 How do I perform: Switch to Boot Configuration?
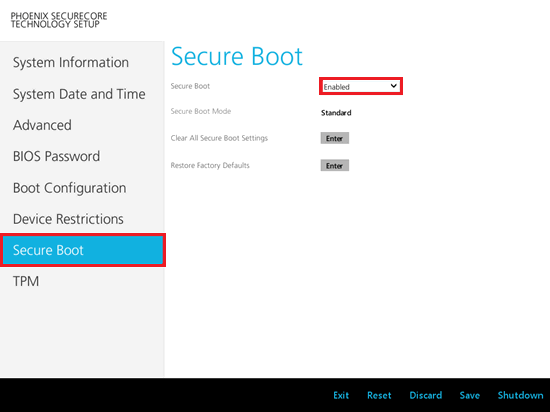click(69, 188)
